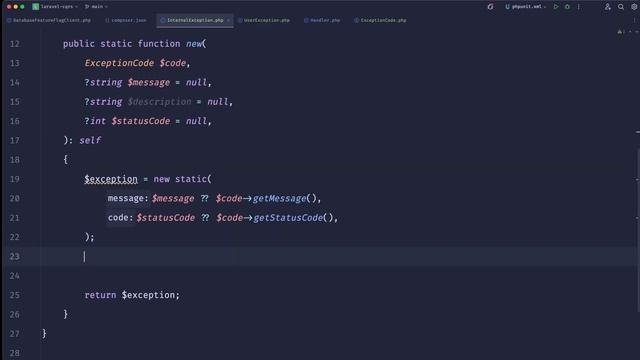
Task: Open the editor tabs options dots
Action: [x=635, y=20]
